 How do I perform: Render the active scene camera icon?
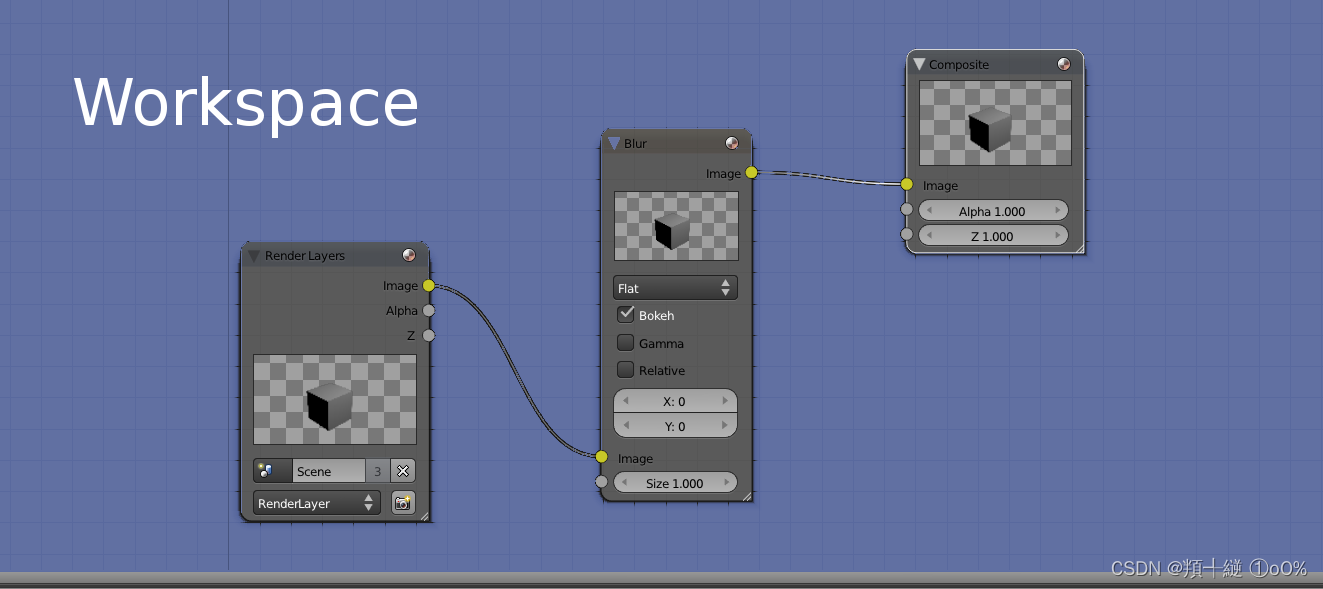pyautogui.click(x=403, y=503)
